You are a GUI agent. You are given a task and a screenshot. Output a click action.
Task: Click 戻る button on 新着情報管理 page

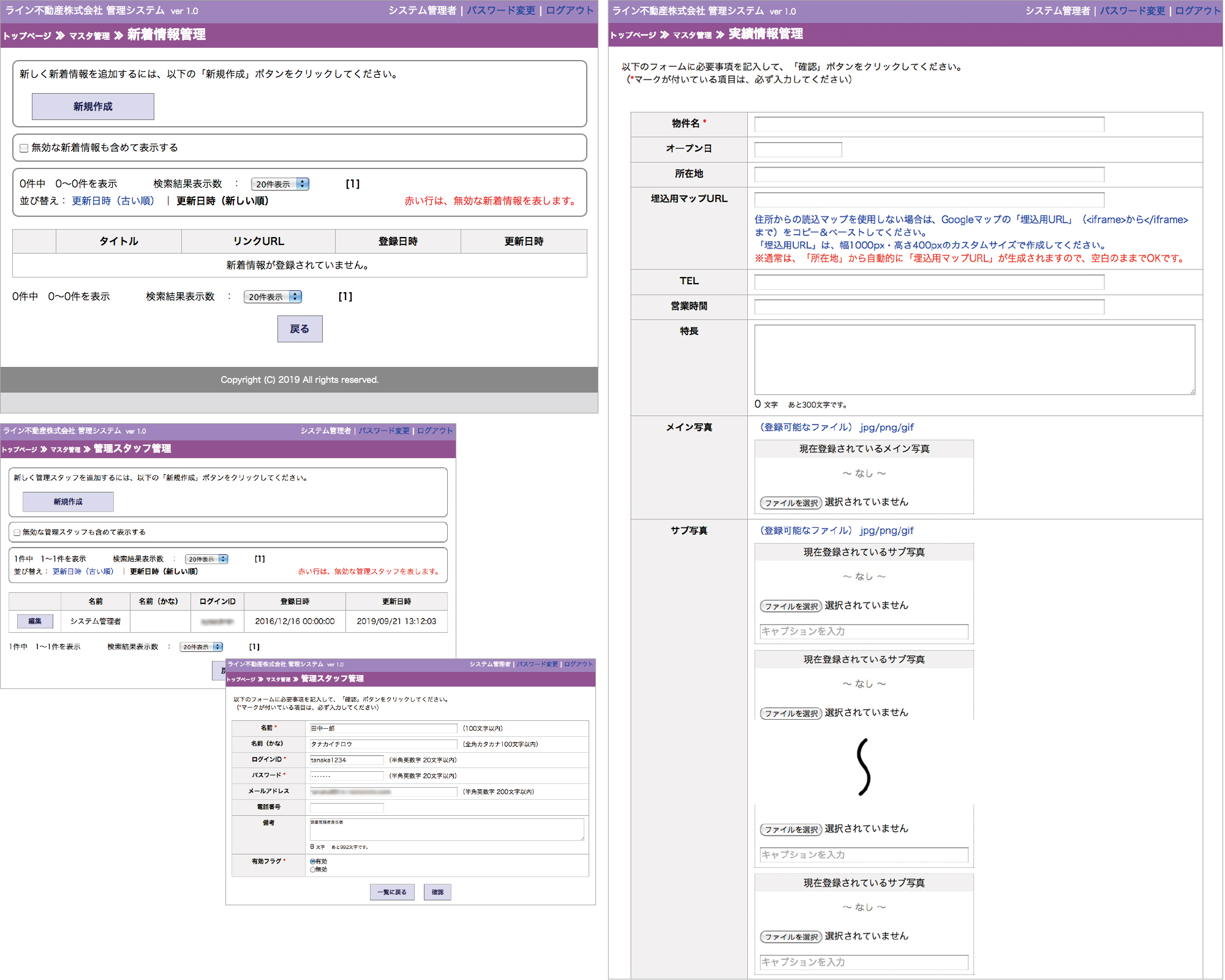coord(300,329)
